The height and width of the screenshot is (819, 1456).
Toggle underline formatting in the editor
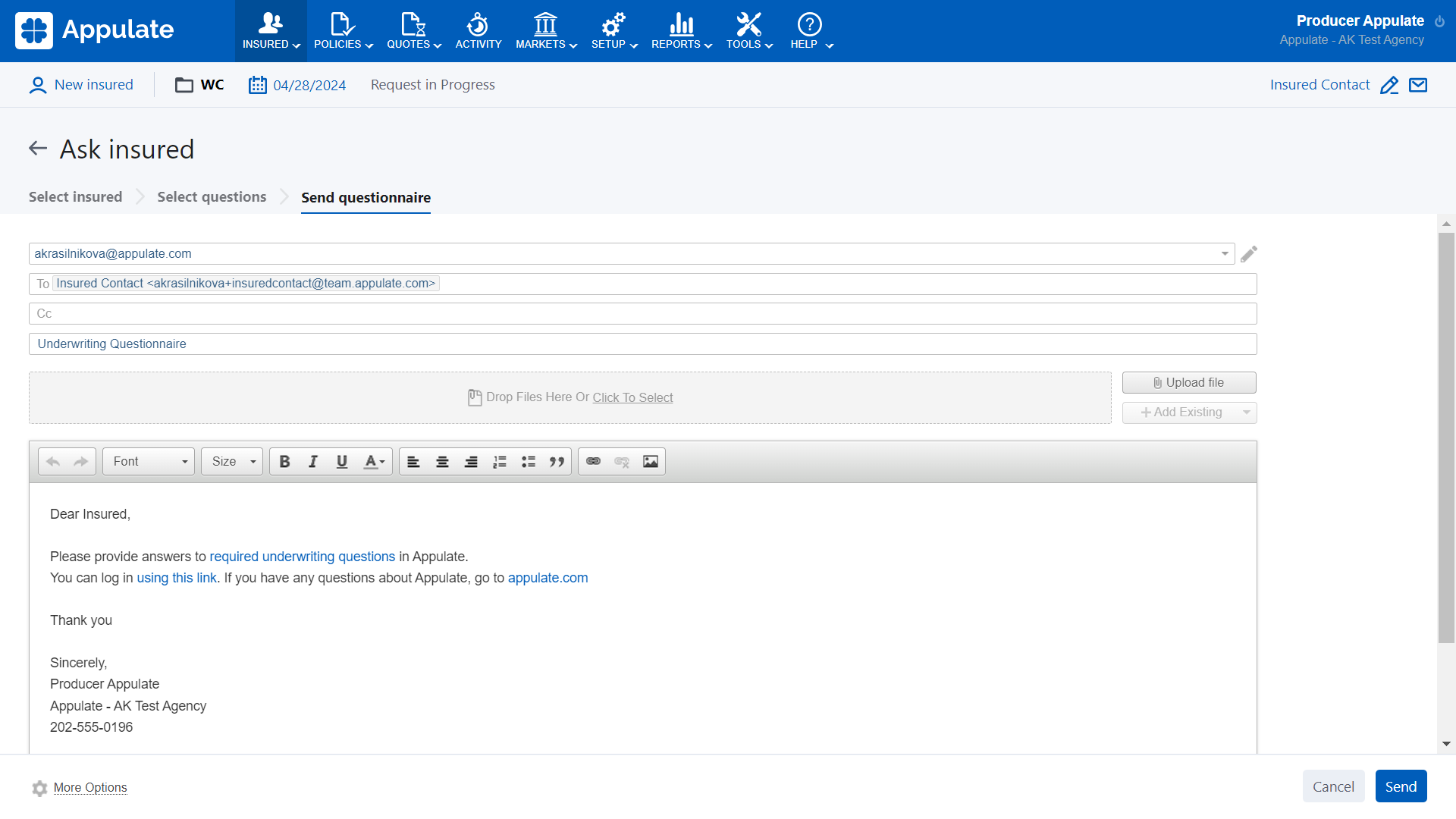point(342,462)
